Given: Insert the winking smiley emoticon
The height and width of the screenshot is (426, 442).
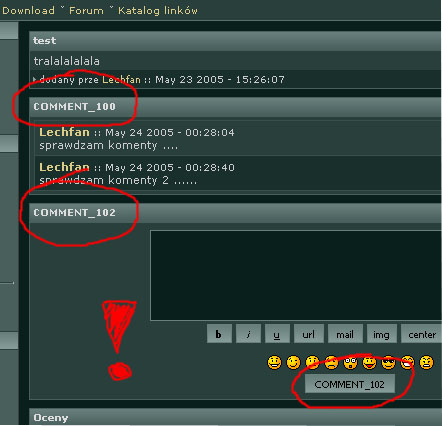Looking at the screenshot, I should point(293,363).
